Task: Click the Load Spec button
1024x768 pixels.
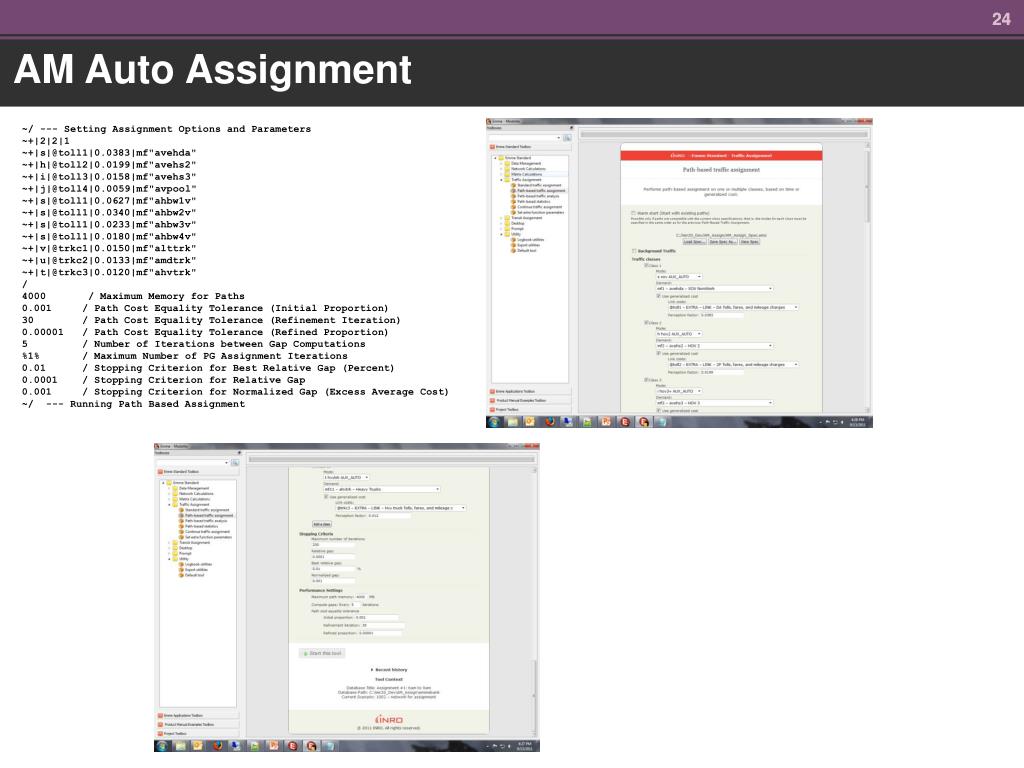Action: click(694, 242)
